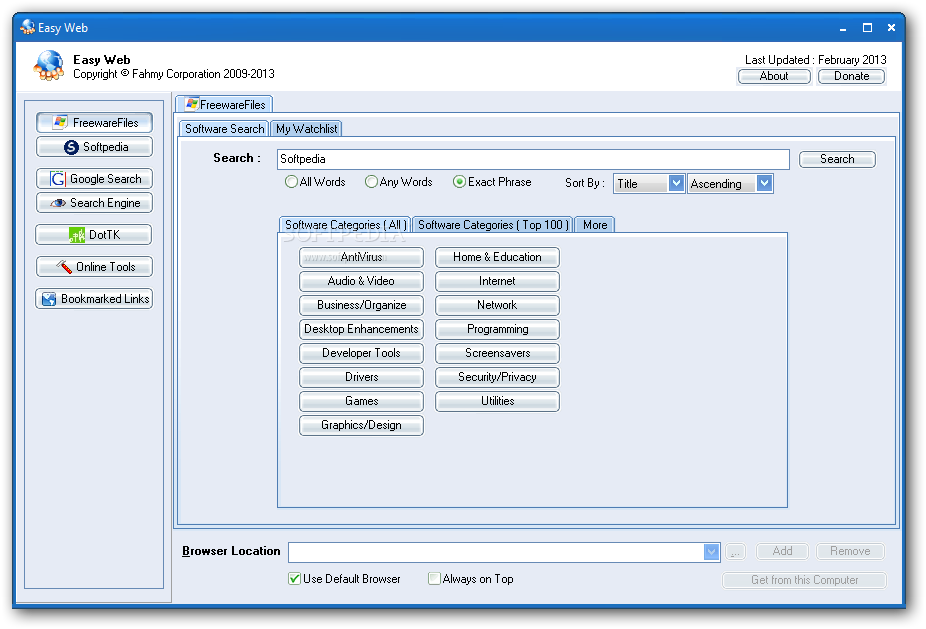926x629 pixels.
Task: Browse the Network category
Action: click(497, 305)
